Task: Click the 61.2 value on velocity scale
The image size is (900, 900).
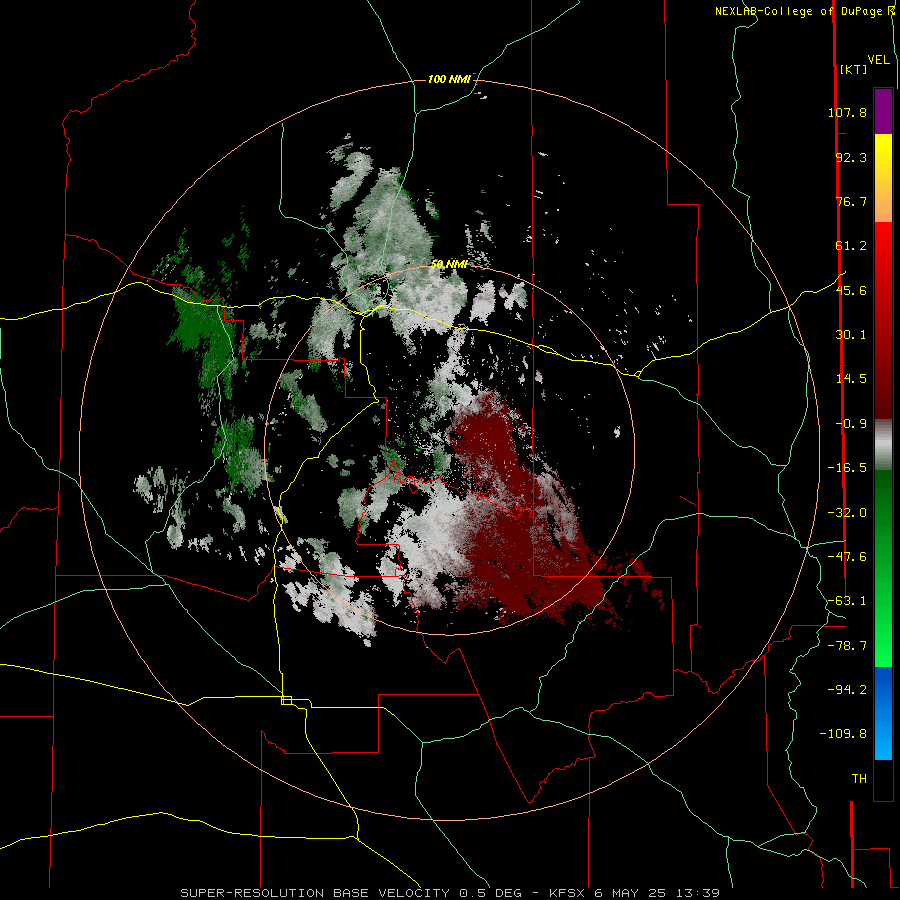Action: tap(851, 246)
